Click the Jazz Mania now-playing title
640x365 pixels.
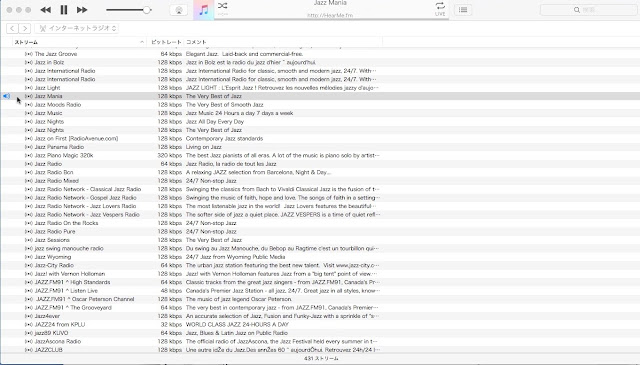[330, 3]
